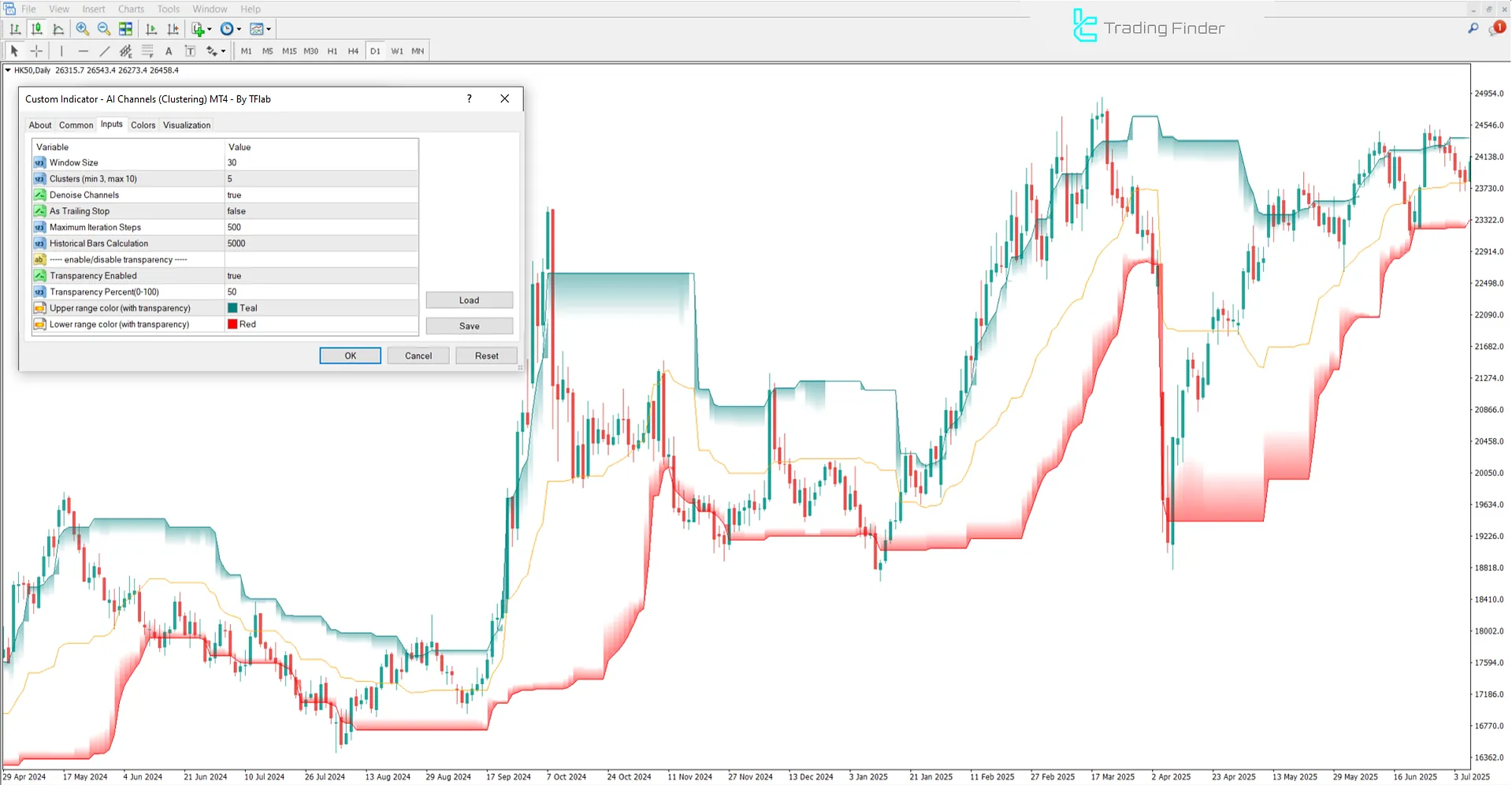Select the W1 weekly timeframe

pos(397,50)
